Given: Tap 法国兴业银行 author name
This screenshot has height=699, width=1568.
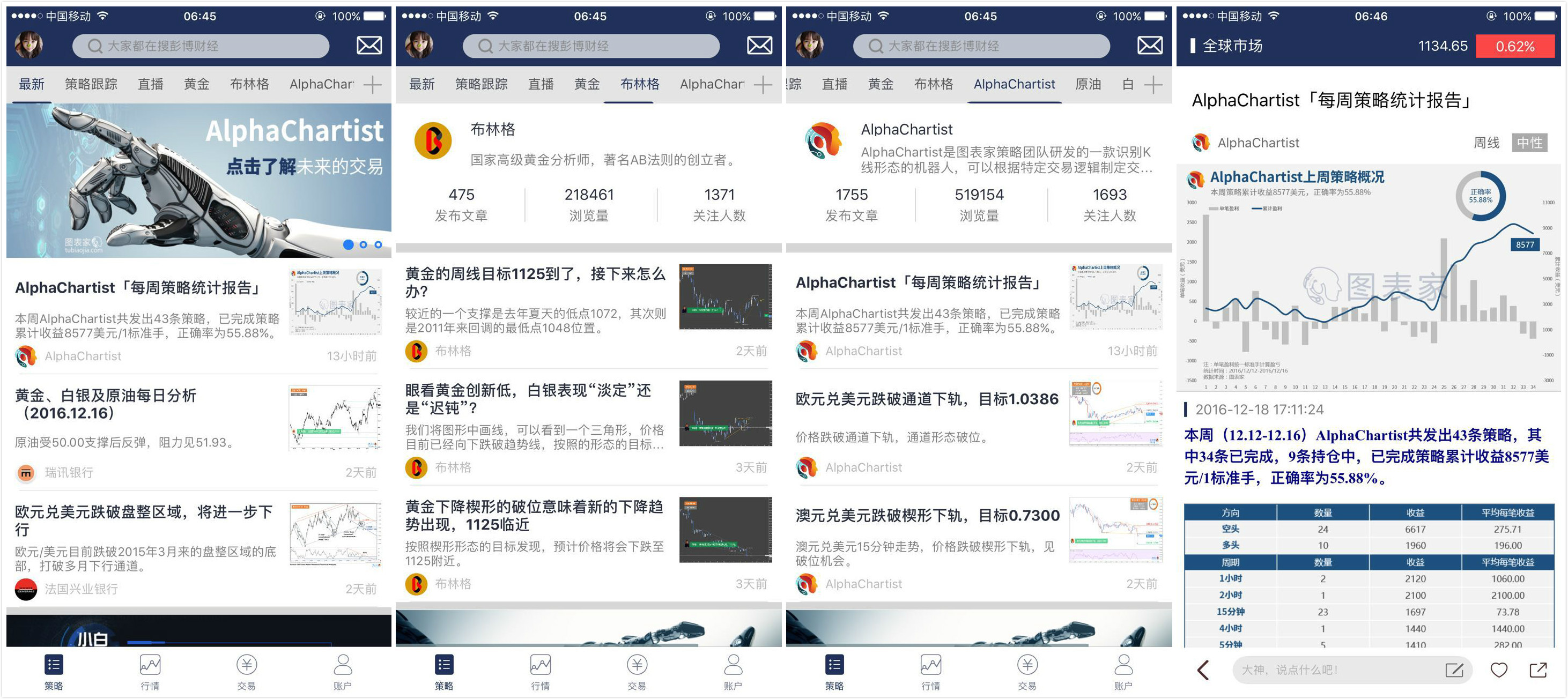Looking at the screenshot, I should click(x=81, y=589).
